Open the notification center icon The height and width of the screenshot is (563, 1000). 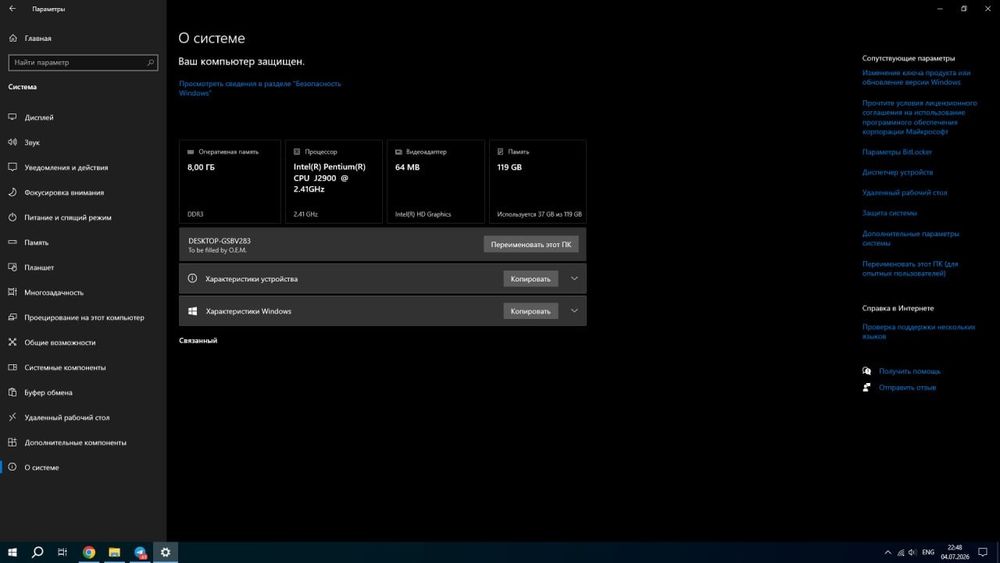click(x=983, y=552)
